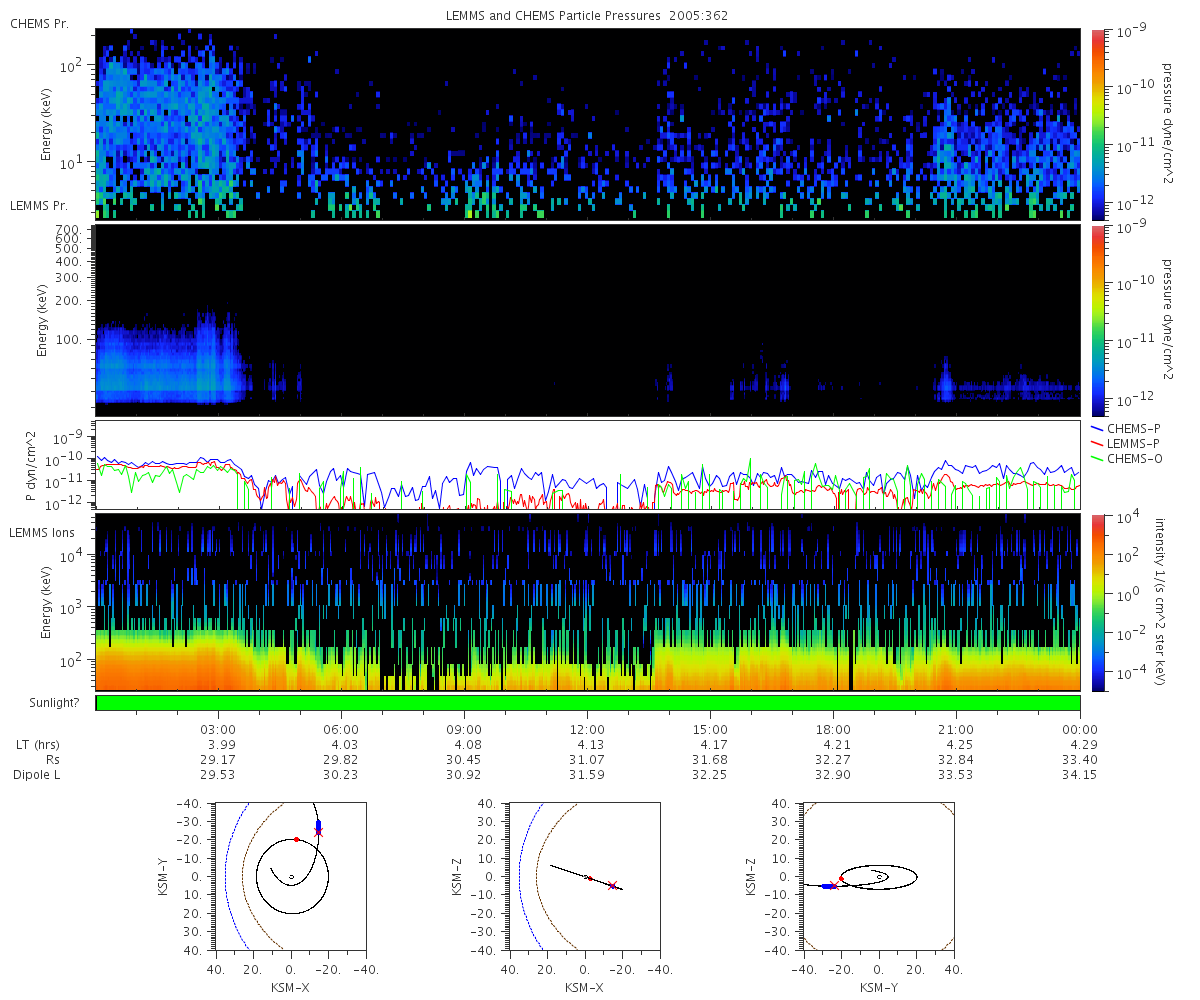Click the red dot on the KSM-X/KSM-Y orbit
Viewport: 1200px width, 1000px height.
(297, 839)
